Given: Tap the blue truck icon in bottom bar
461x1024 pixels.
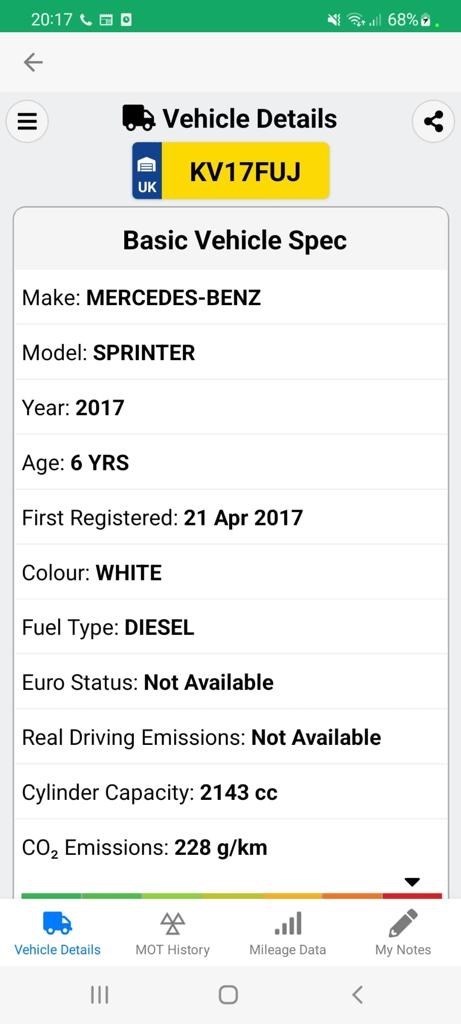Looking at the screenshot, I should tap(57, 924).
